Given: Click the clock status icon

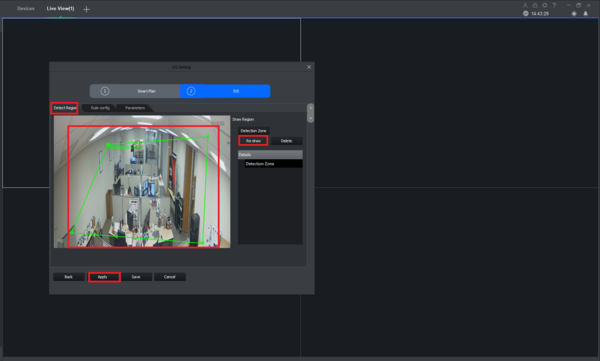Looking at the screenshot, I should (526, 13).
